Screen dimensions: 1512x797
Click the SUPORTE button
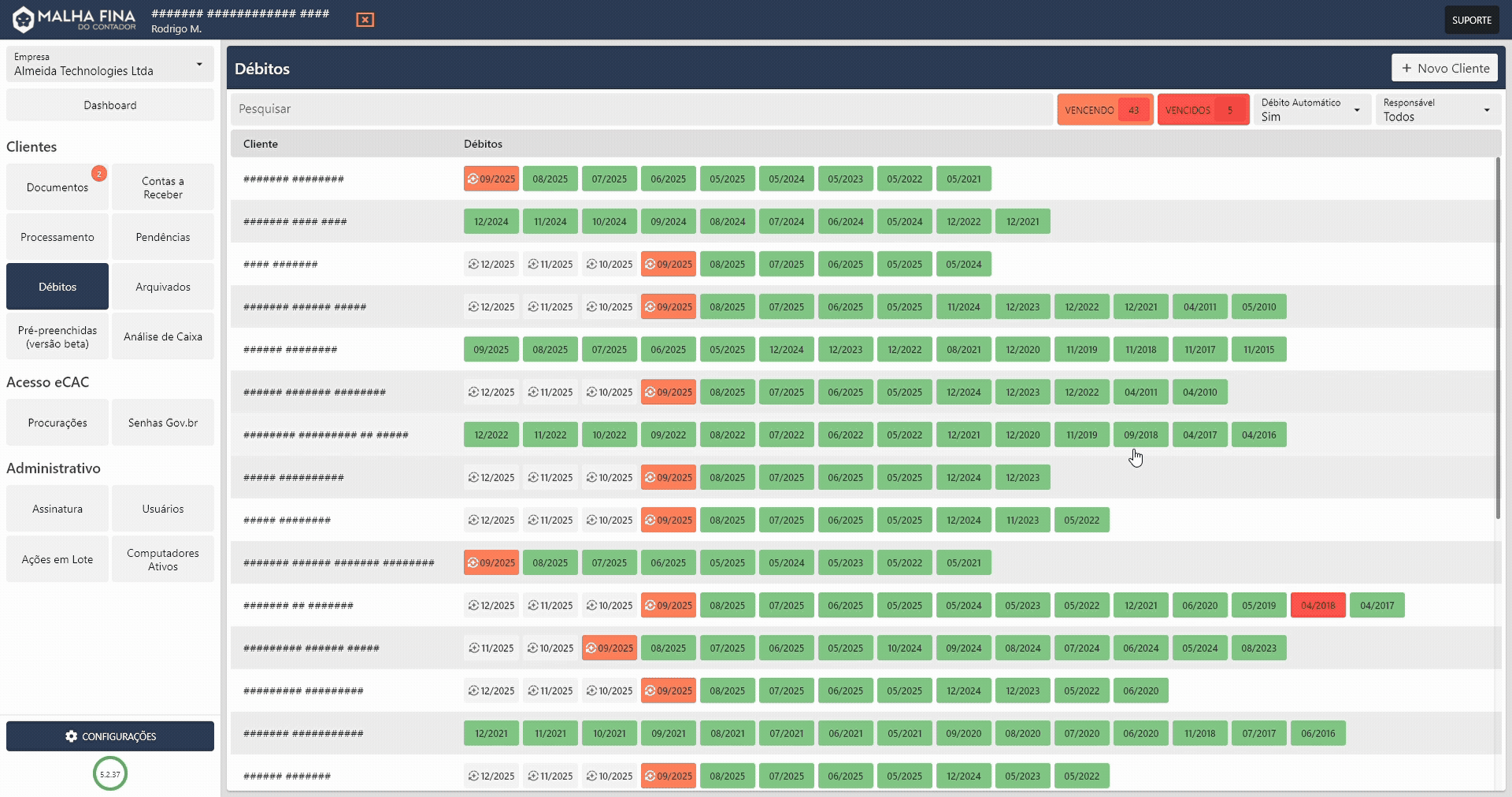click(x=1471, y=19)
